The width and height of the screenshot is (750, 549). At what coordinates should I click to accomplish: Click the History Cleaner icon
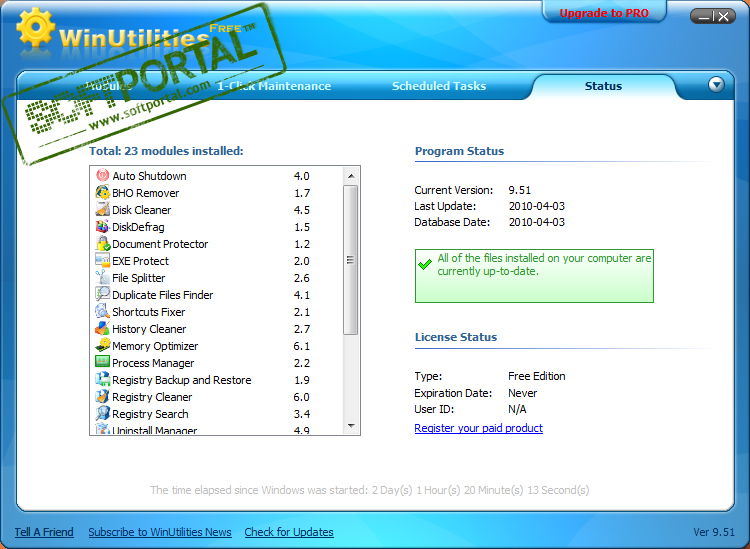pos(102,329)
